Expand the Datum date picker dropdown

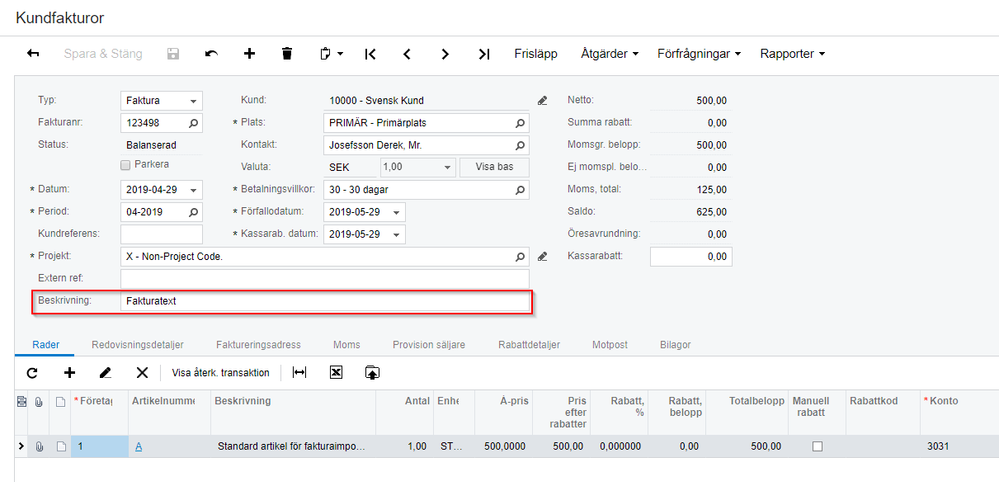click(193, 190)
